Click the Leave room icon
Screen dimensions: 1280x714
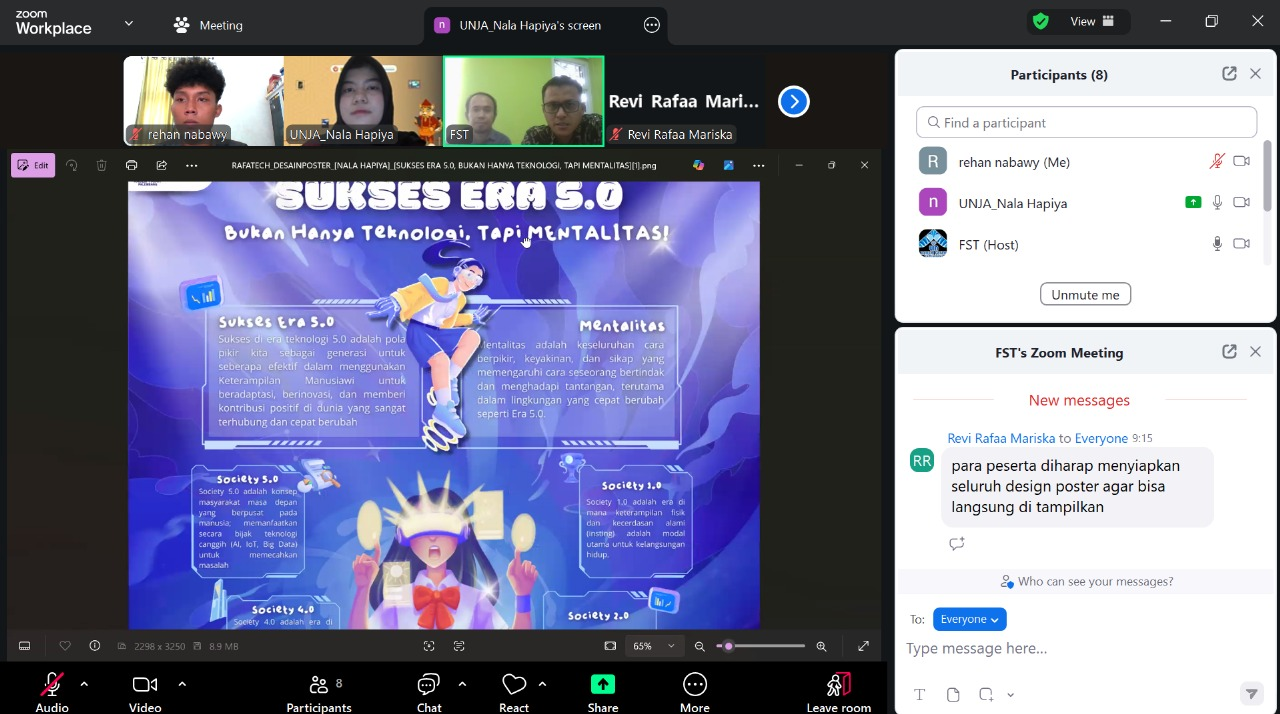point(838,685)
